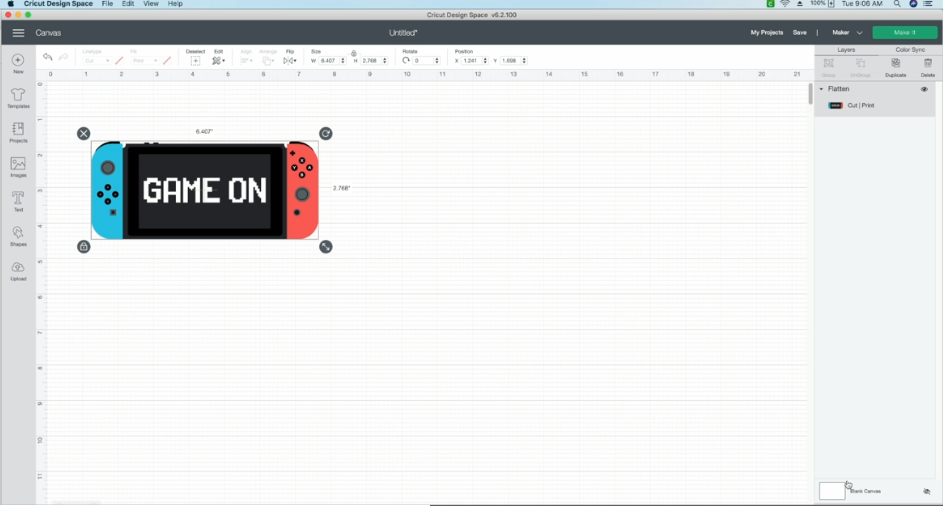
Task: Collapse the Flatten layer group
Action: click(822, 89)
